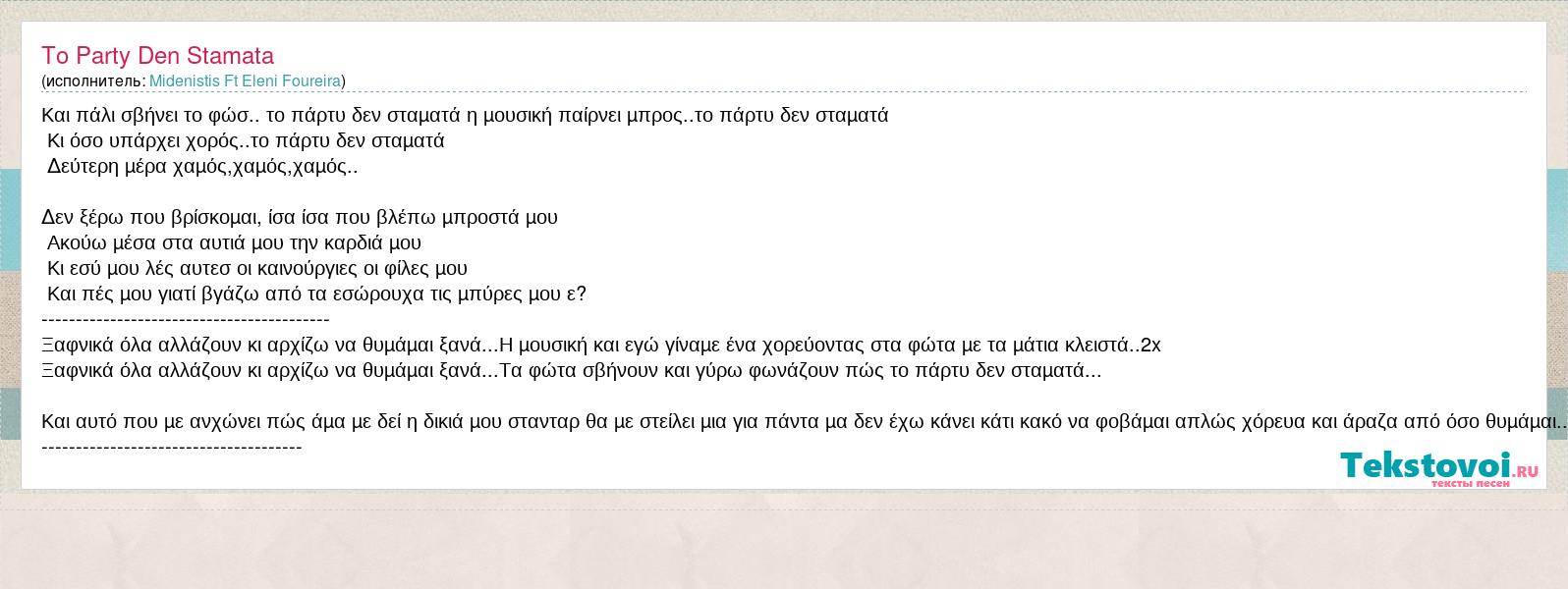Click the 'тексты песен' tagline under the logo
This screenshot has height=589, width=1568.
tap(1470, 483)
